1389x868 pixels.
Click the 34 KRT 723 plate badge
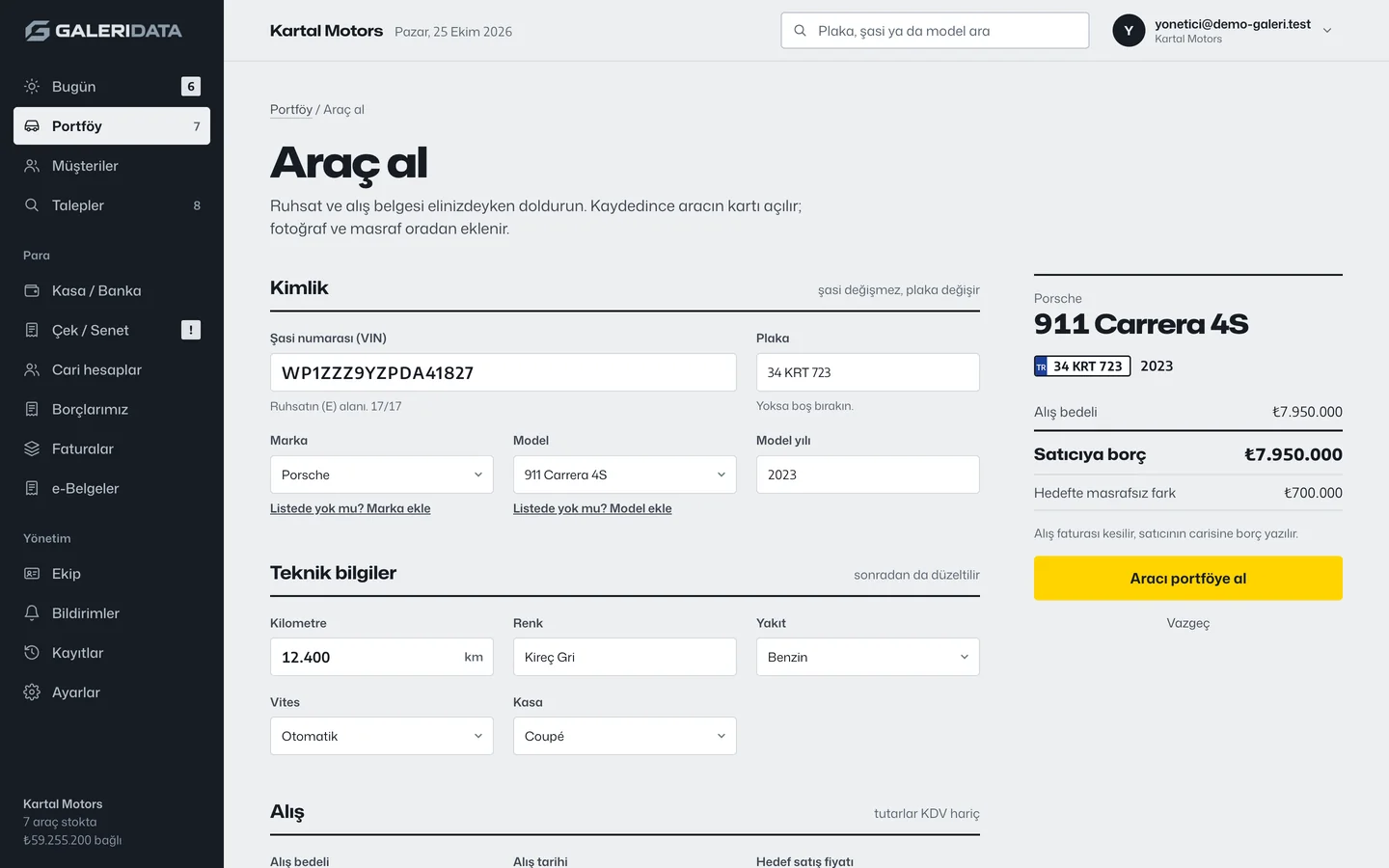point(1082,366)
